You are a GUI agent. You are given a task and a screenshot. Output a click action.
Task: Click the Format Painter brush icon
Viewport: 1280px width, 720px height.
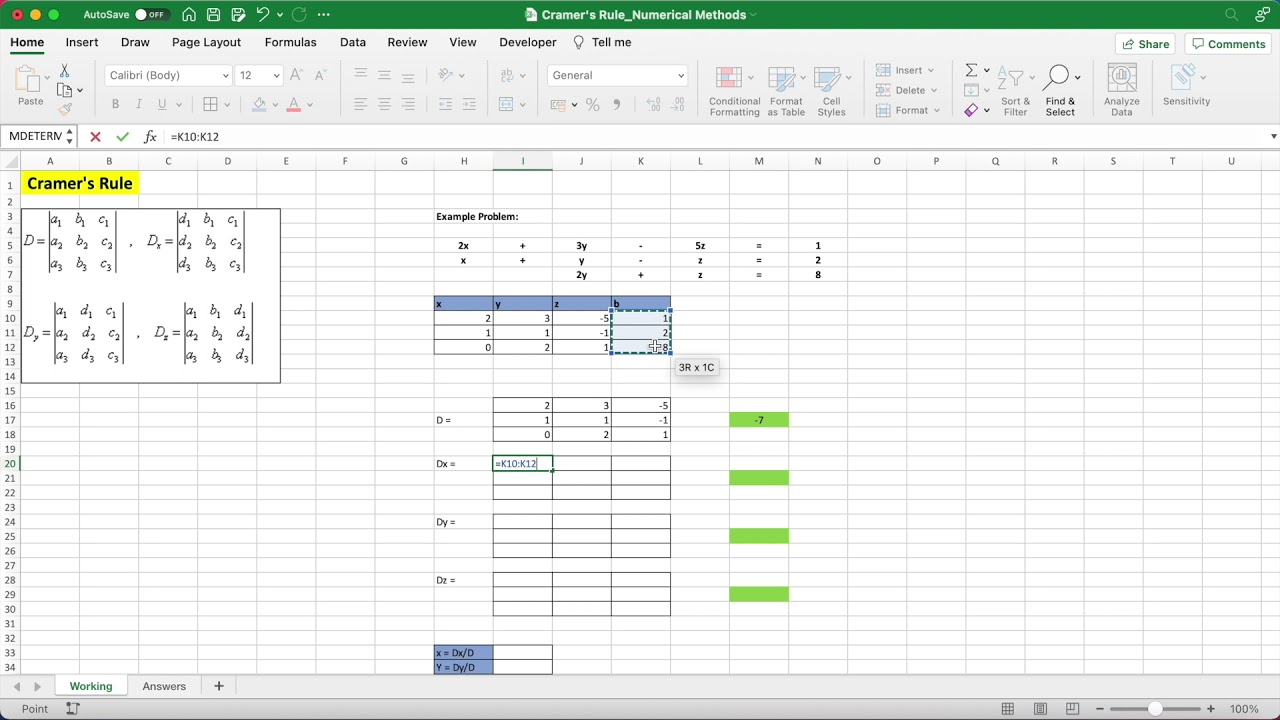[65, 109]
